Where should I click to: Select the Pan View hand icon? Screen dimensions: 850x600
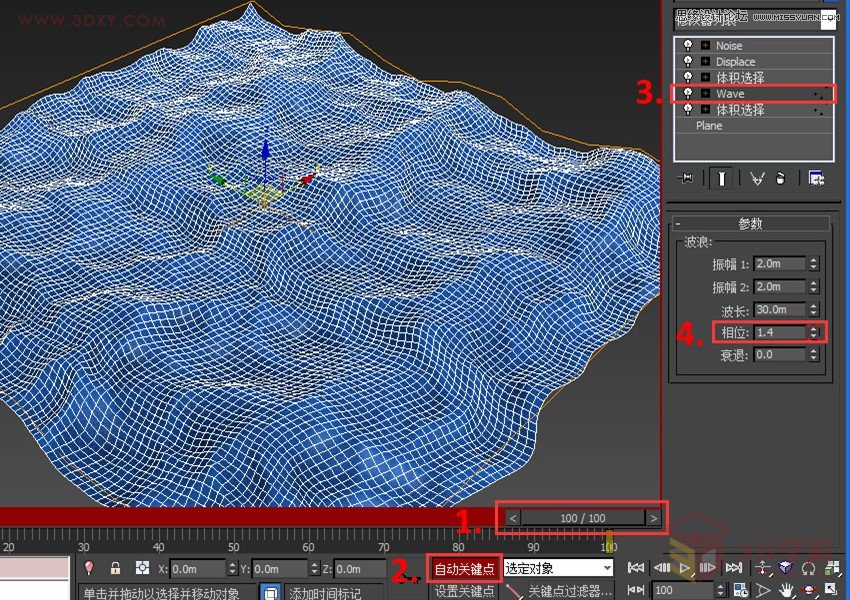tap(785, 590)
